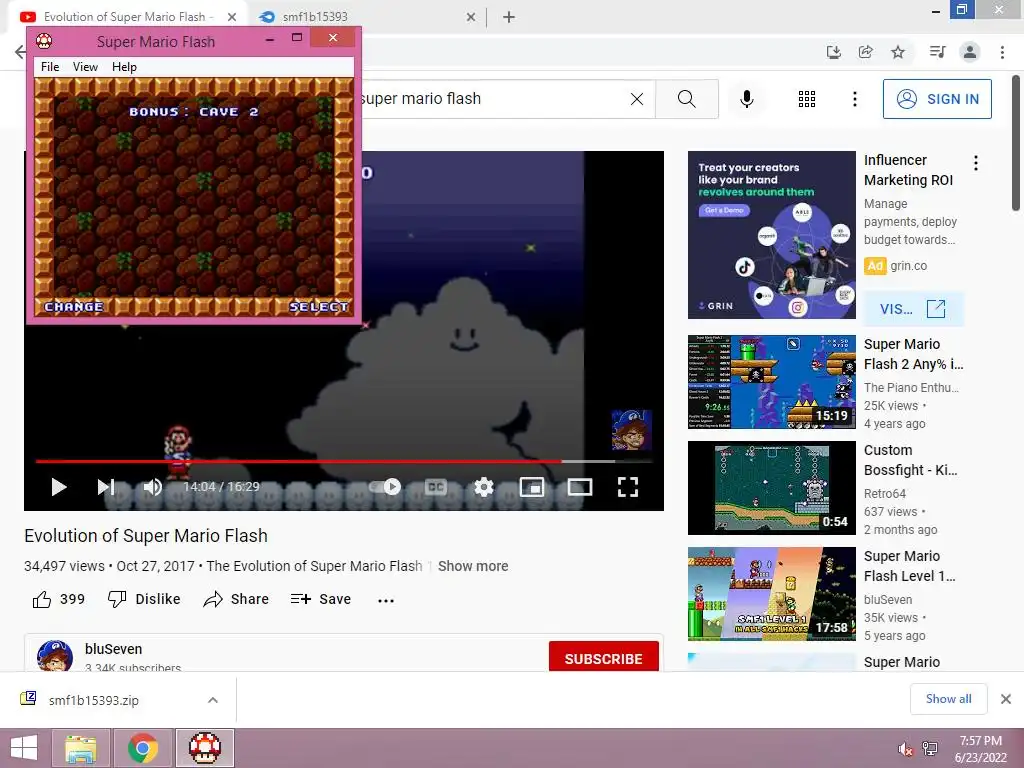The height and width of the screenshot is (768, 1024).
Task: Switch to the smf1b15393 browser tab
Action: pyautogui.click(x=366, y=17)
